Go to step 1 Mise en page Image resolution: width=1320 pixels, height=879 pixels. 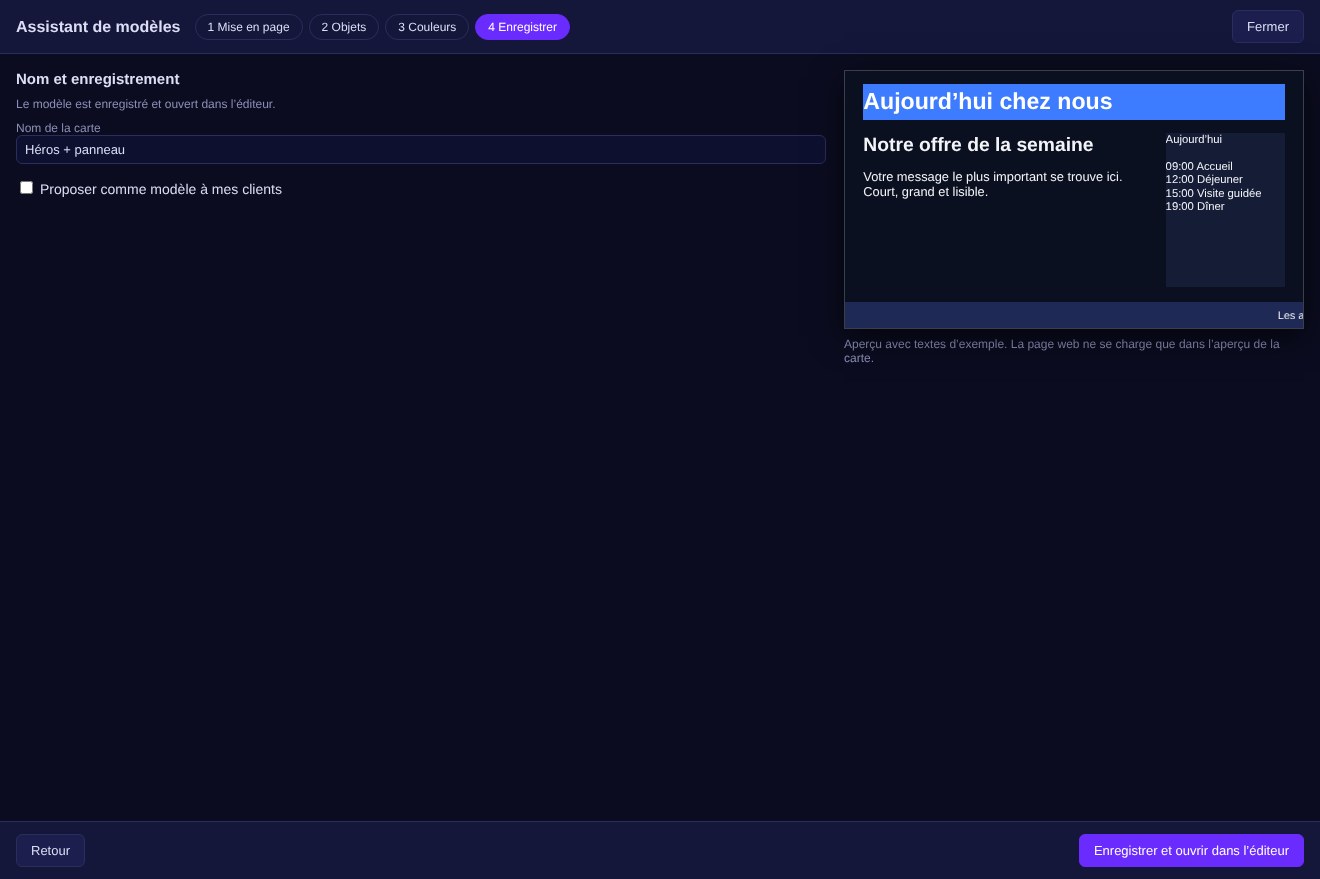click(x=248, y=27)
